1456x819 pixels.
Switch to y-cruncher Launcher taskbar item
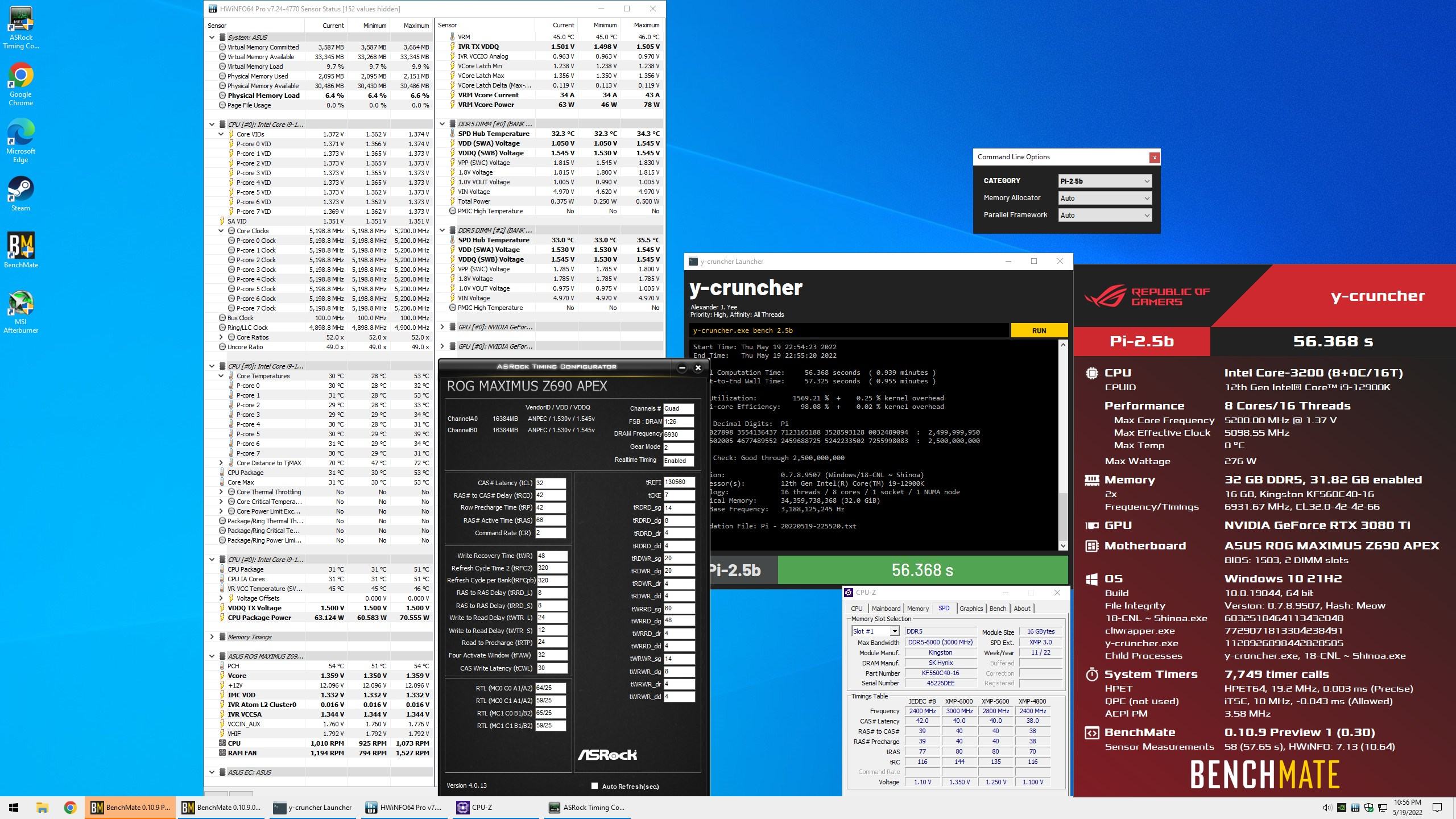(x=313, y=807)
